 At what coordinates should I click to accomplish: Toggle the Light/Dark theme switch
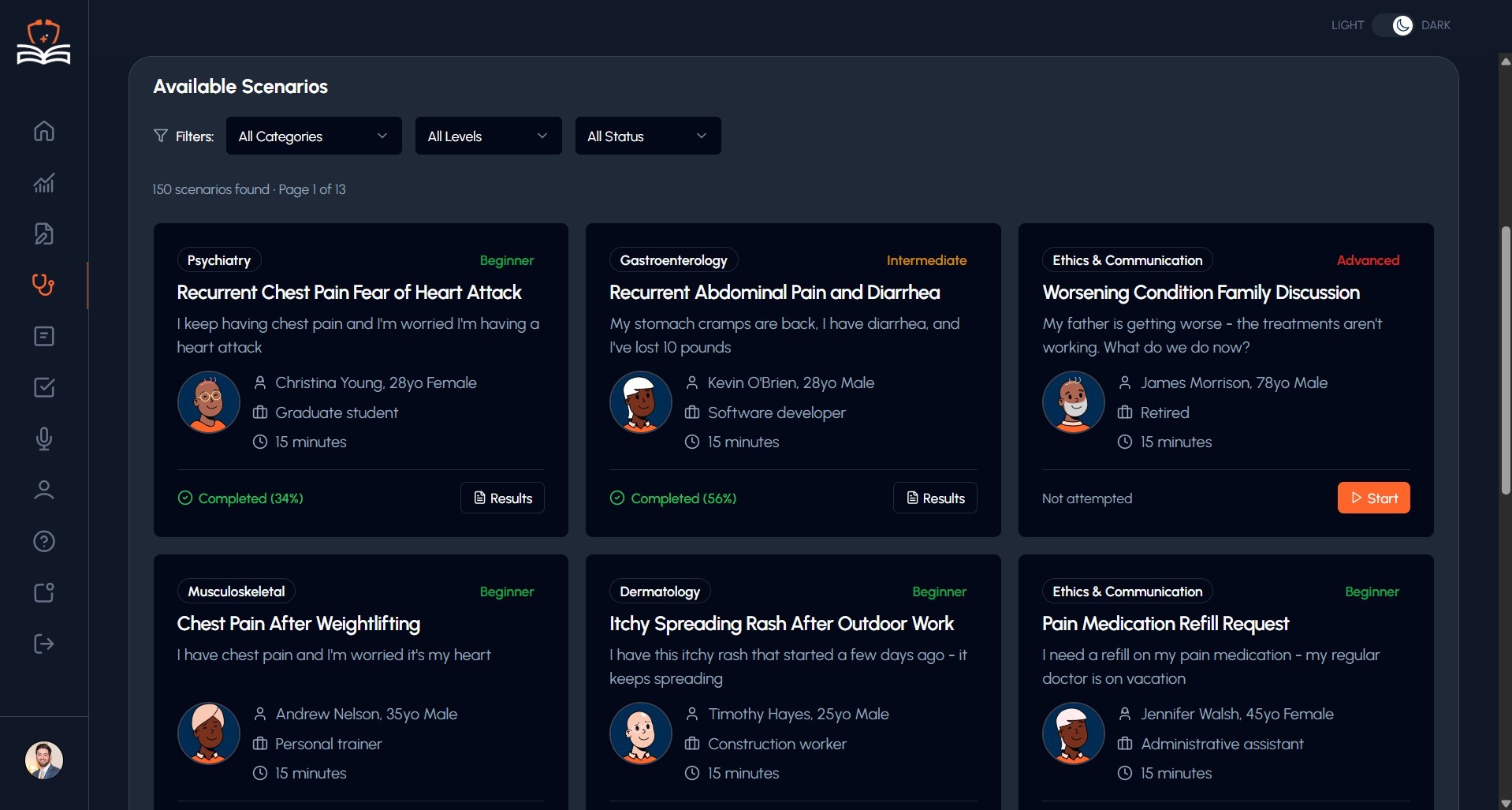point(1393,25)
